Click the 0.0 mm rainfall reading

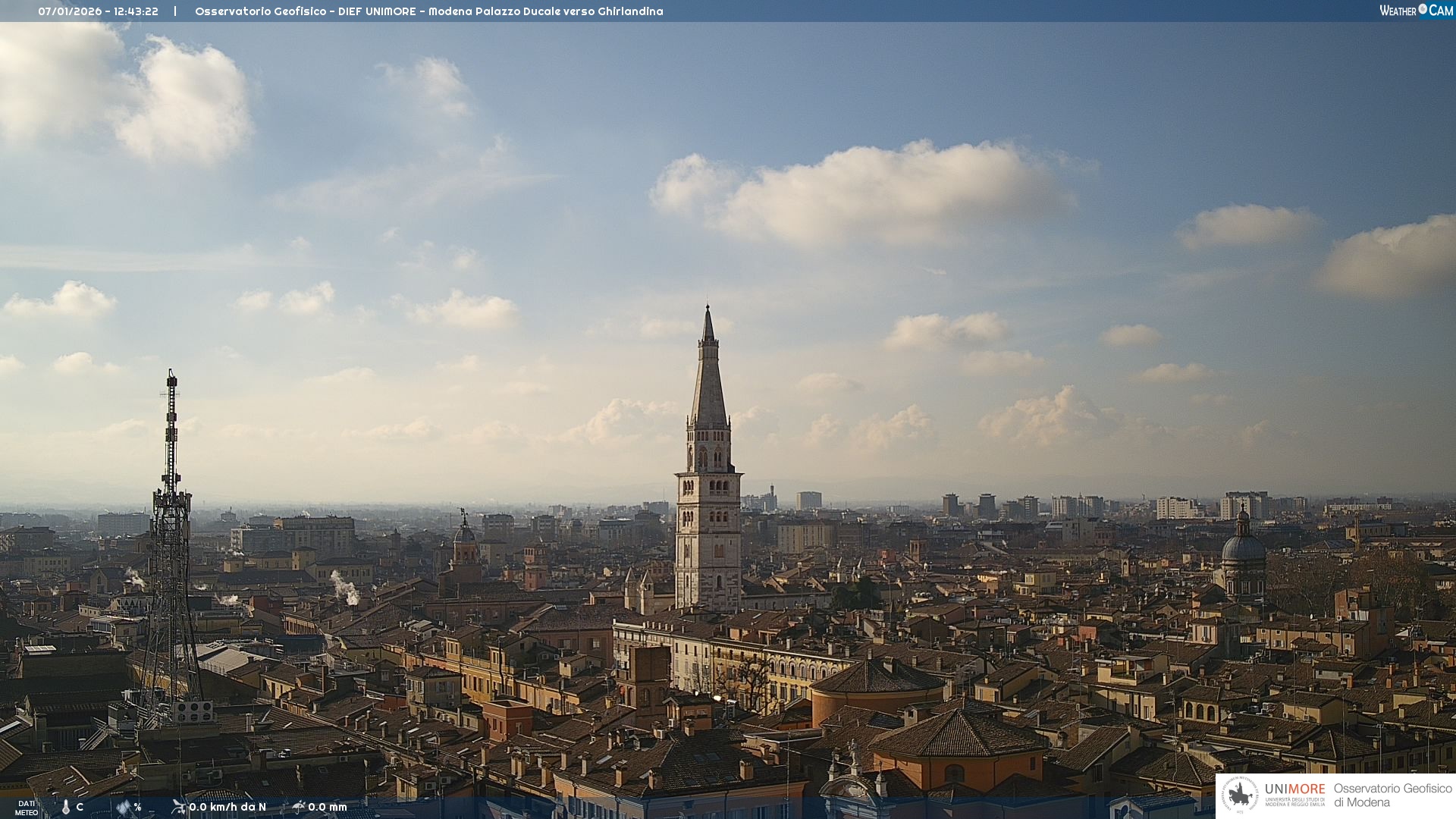coord(328,807)
